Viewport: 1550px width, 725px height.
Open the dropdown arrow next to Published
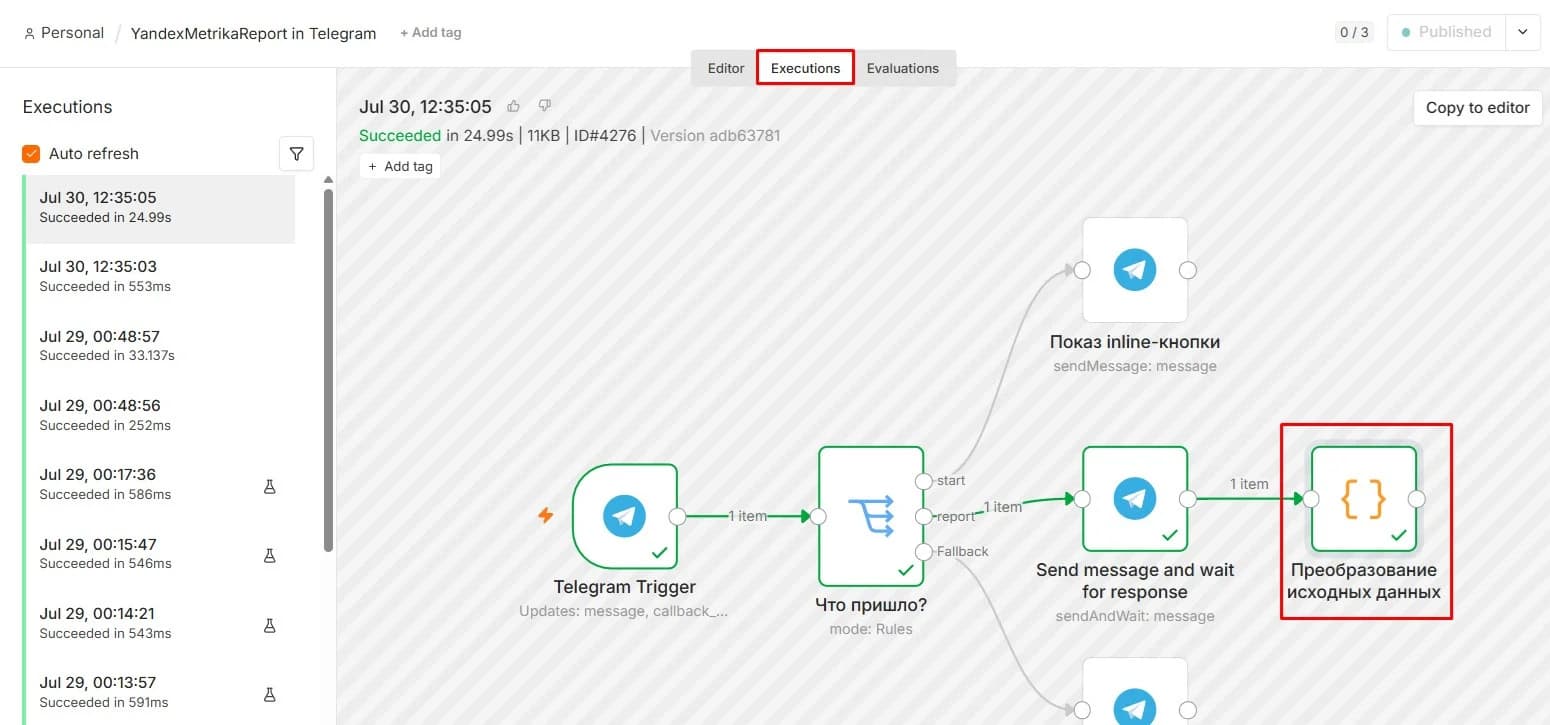[1523, 32]
